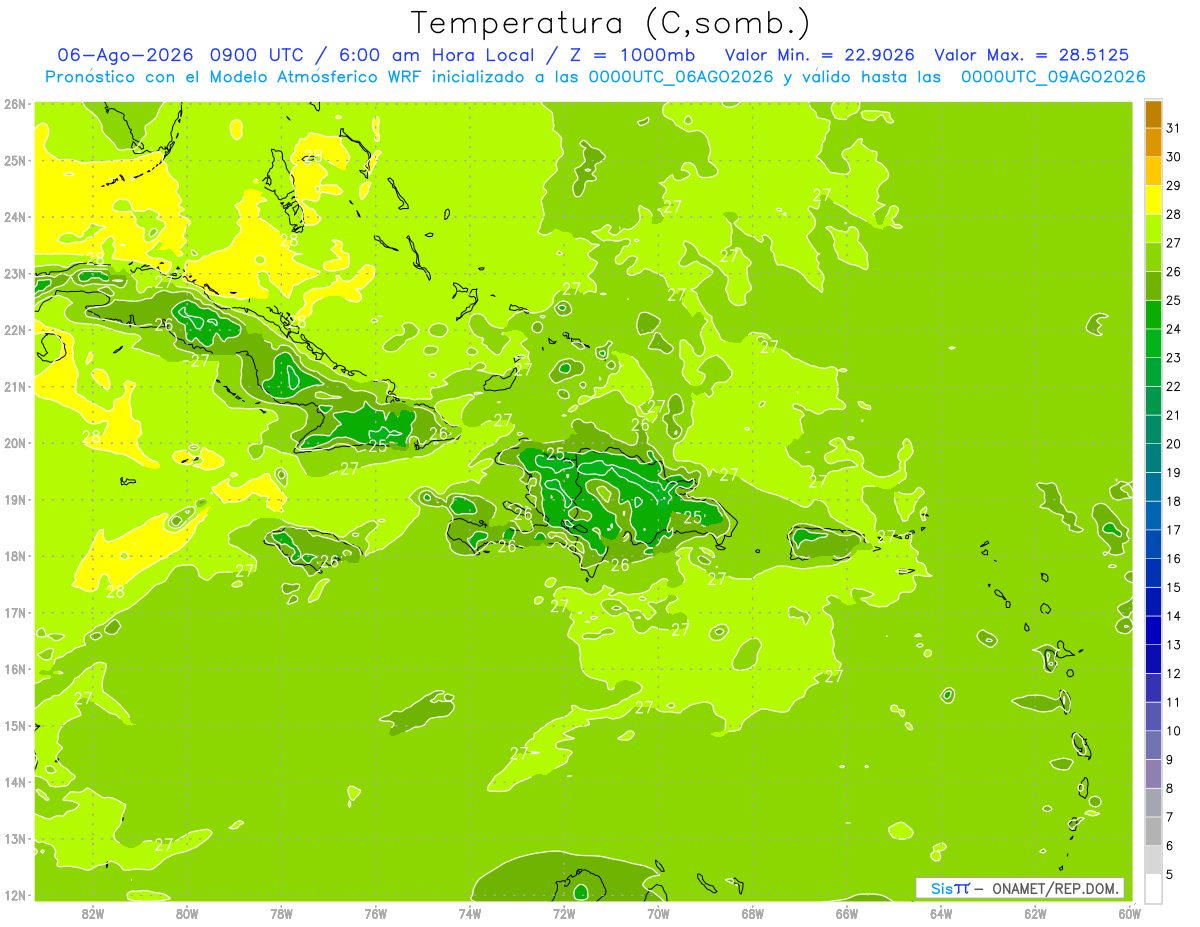
Task: Click the latitude axis label "17N"
Action: [x=15, y=613]
